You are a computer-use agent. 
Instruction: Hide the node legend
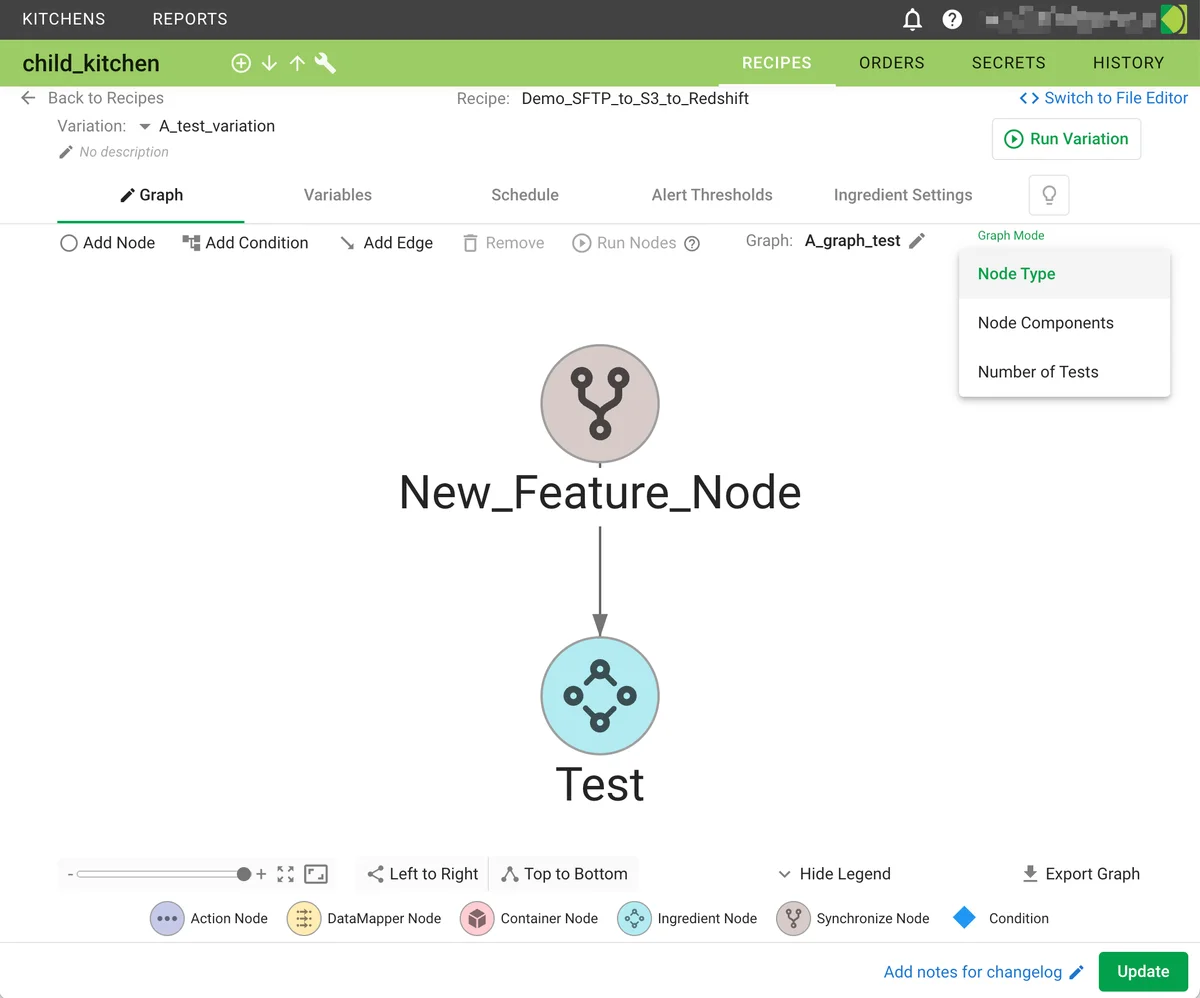[x=833, y=873]
